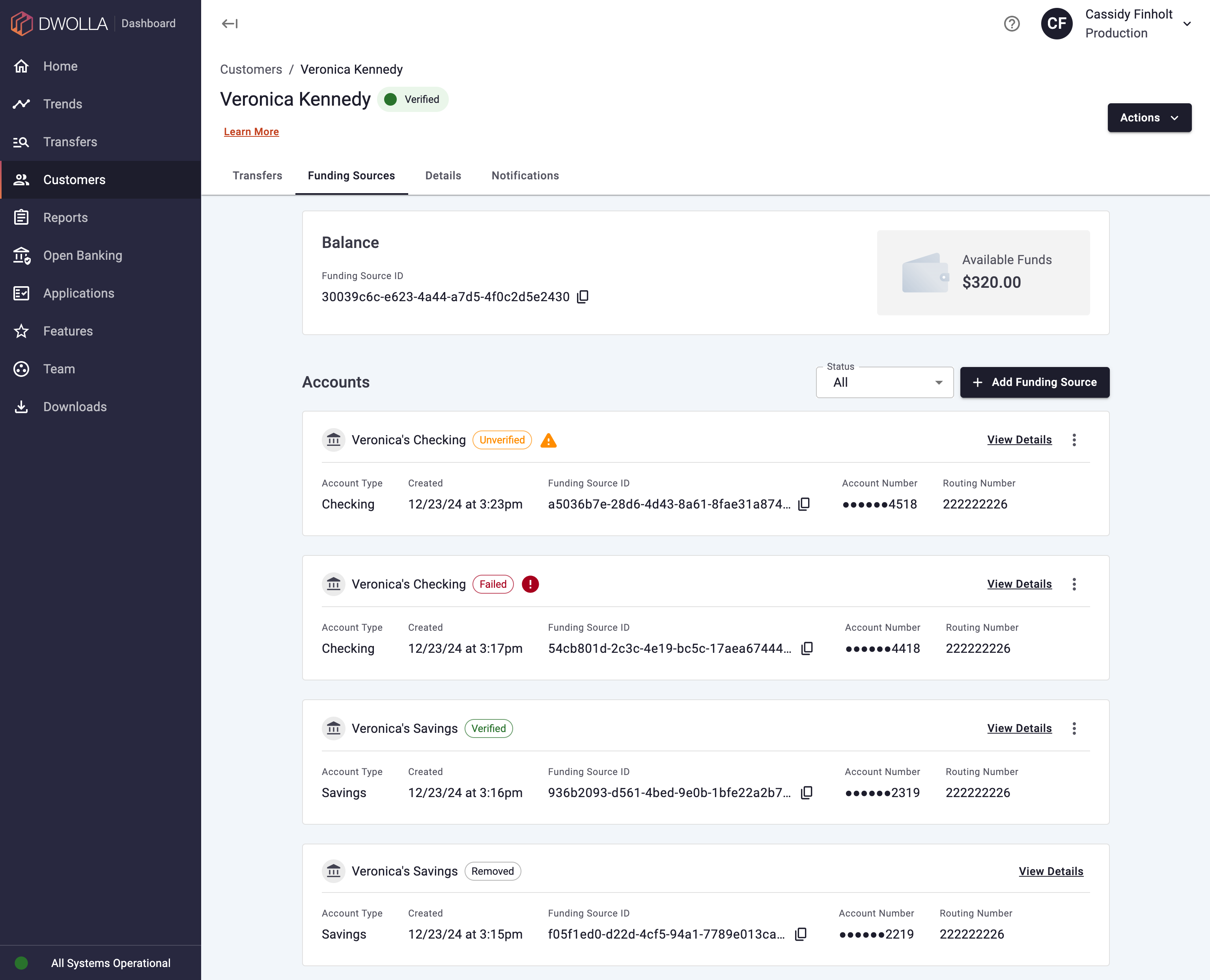Screen dimensions: 1210x980
Task: Copy funding source ID starting f05f1ed0
Action: click(801, 934)
